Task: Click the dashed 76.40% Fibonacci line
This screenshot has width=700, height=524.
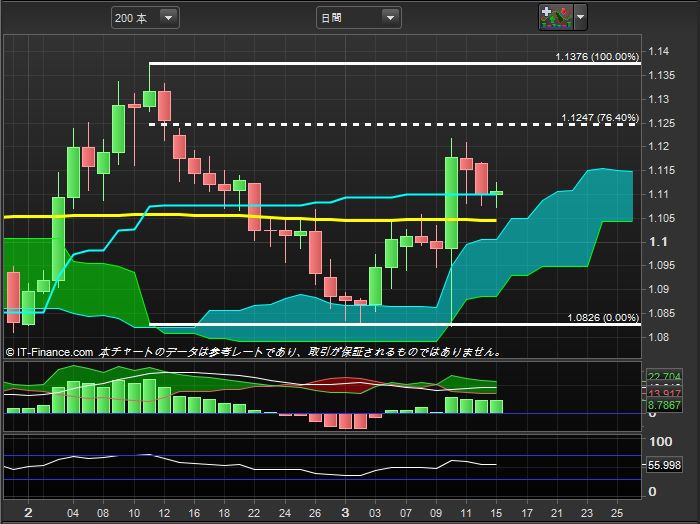Action: point(393,125)
